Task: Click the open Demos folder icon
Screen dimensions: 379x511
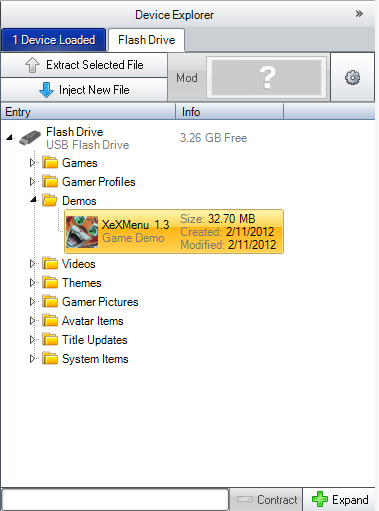Action: (x=50, y=200)
